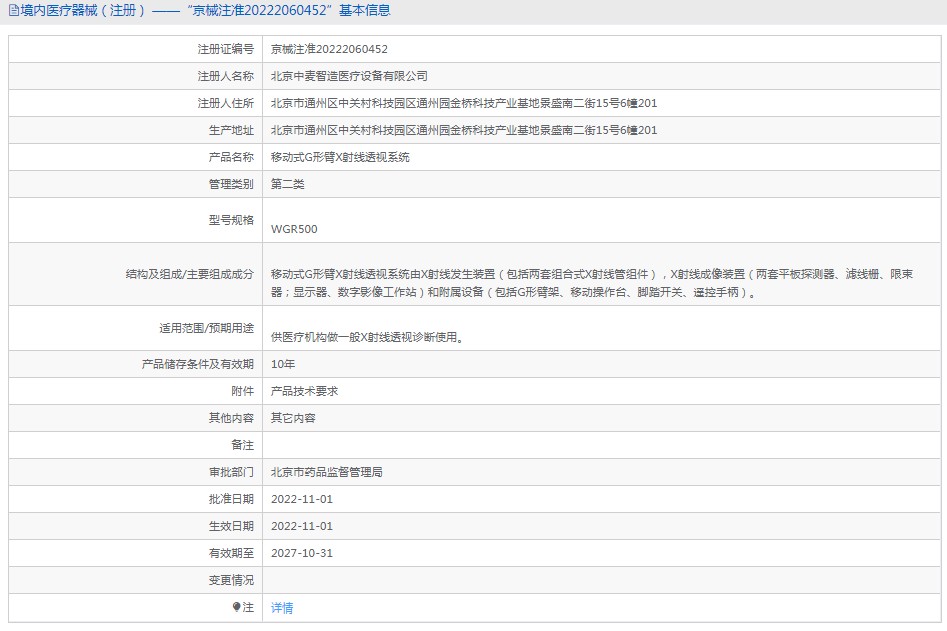Screen dimensions: 947x631
Task: Click the label 变更情况
Action: pyautogui.click(x=231, y=580)
